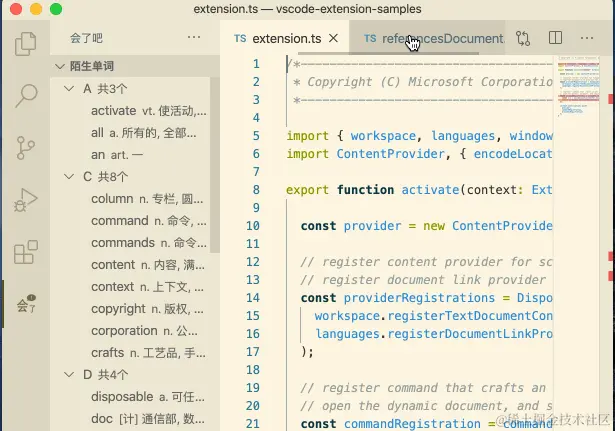Viewport: 615px width, 431px height.
Task: Open the Source Control view
Action: (25, 147)
